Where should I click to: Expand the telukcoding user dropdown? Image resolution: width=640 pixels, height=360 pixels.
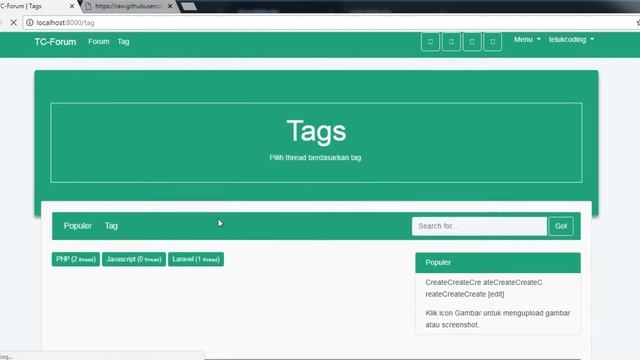pos(571,40)
